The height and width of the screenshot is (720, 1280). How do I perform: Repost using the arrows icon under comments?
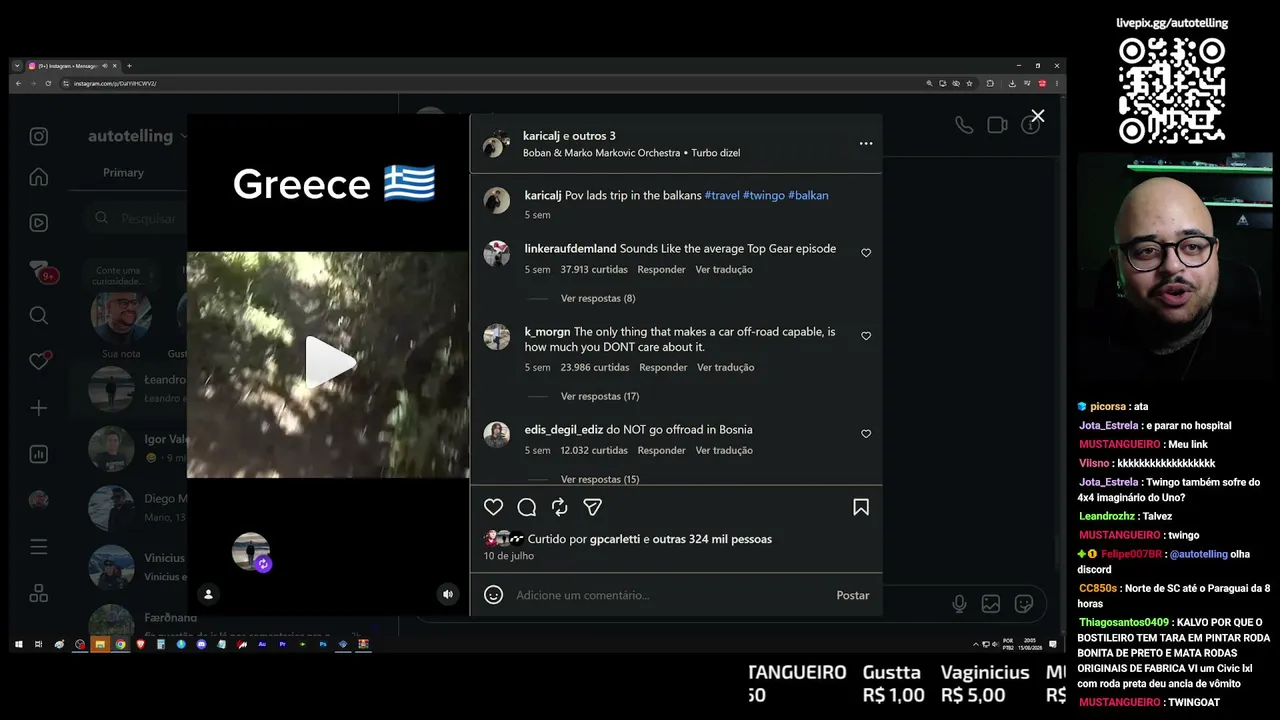[x=560, y=507]
